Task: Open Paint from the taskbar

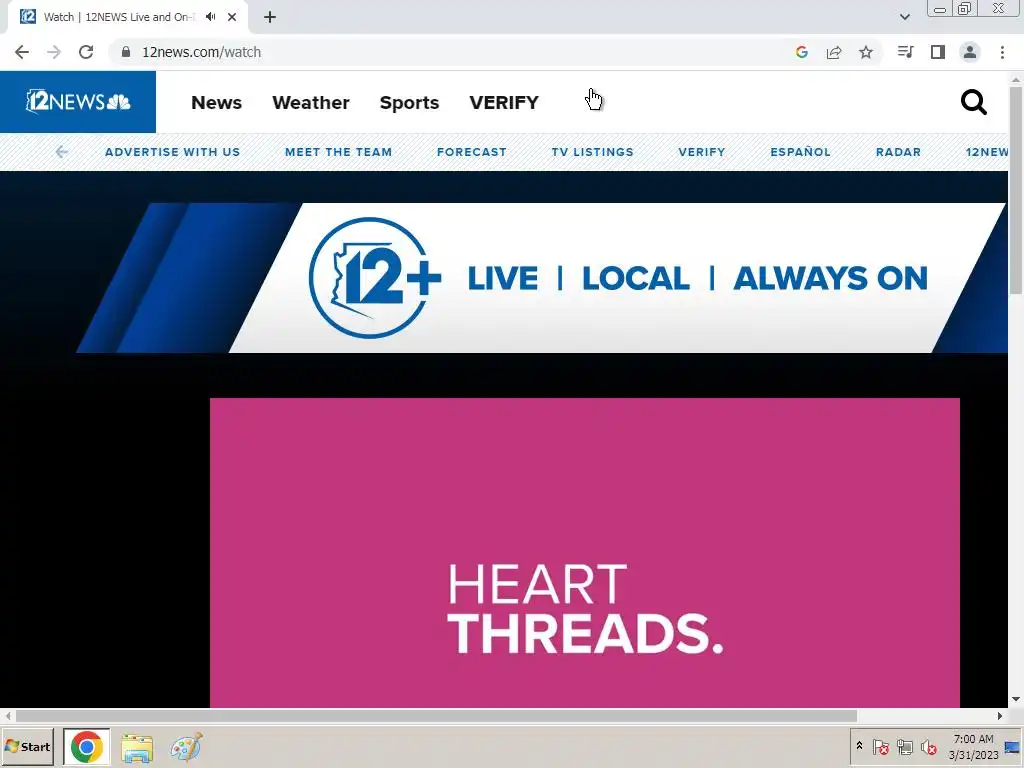Action: (186, 747)
